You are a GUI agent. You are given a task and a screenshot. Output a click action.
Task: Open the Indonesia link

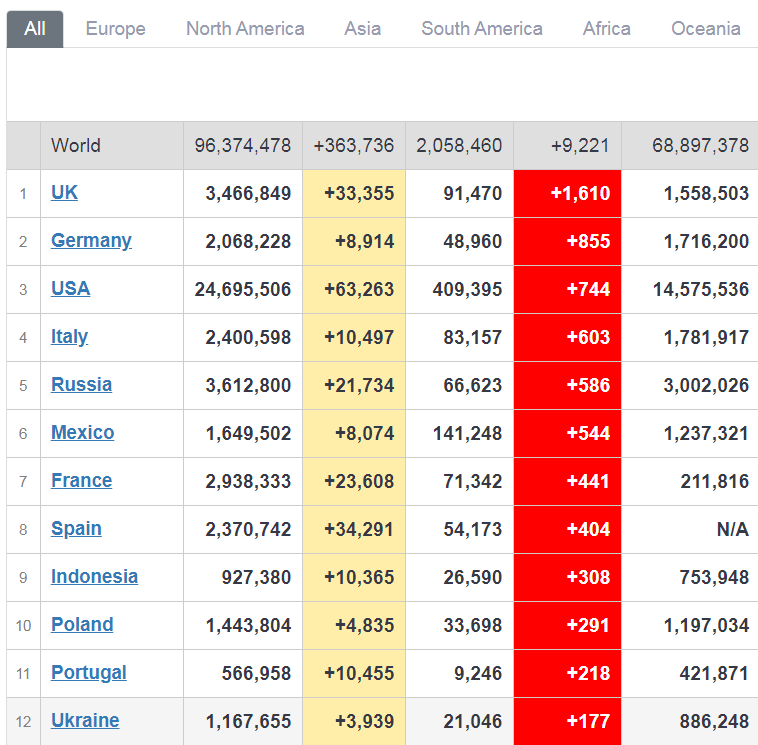click(94, 577)
